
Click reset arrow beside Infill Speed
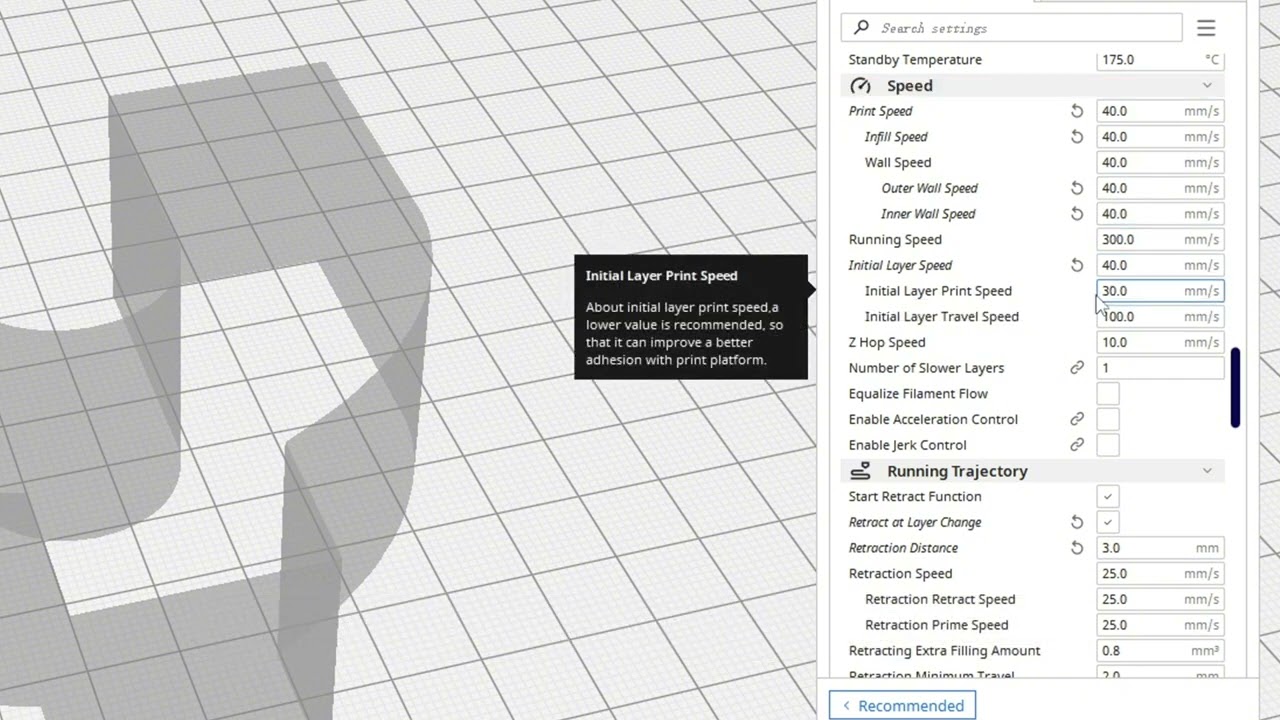(x=1077, y=137)
